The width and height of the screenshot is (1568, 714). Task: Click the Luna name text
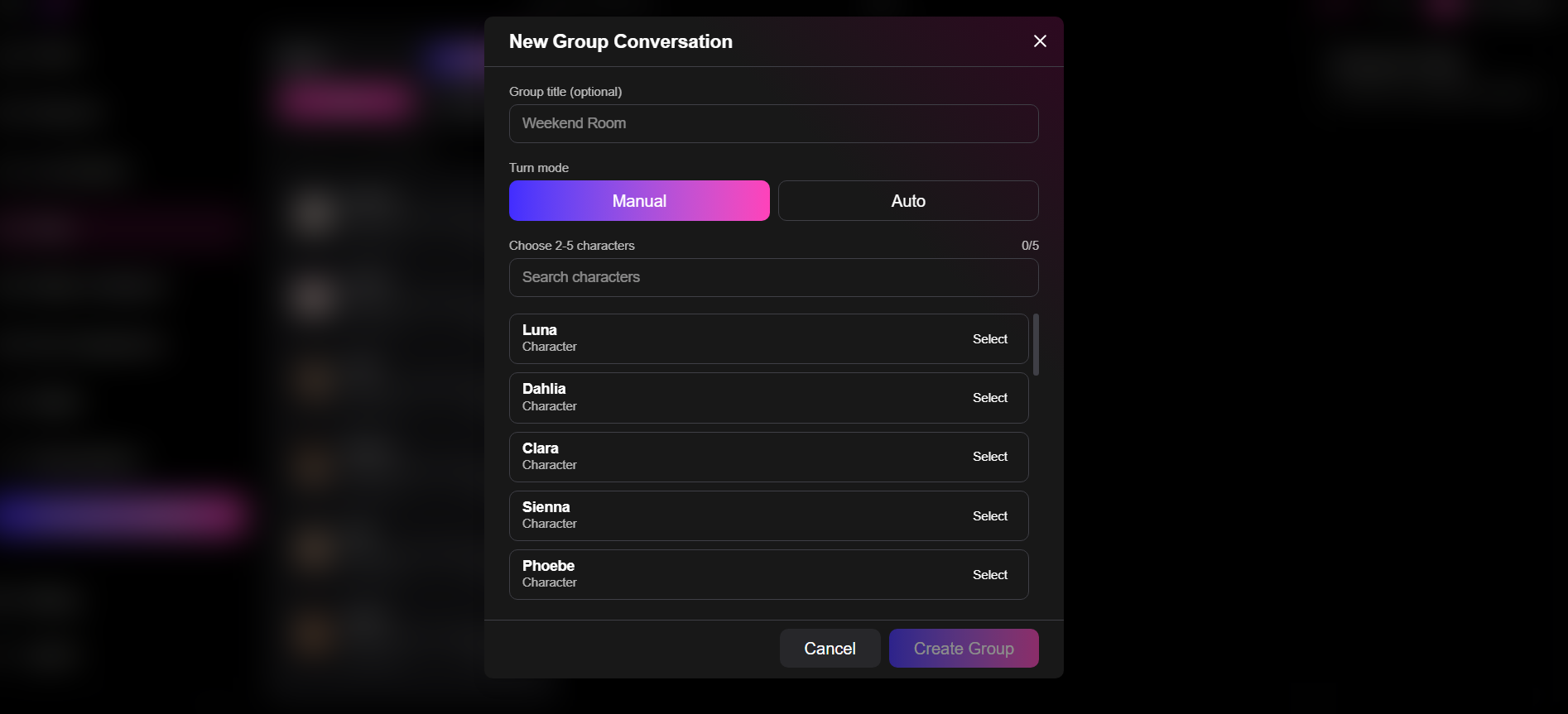pyautogui.click(x=539, y=330)
